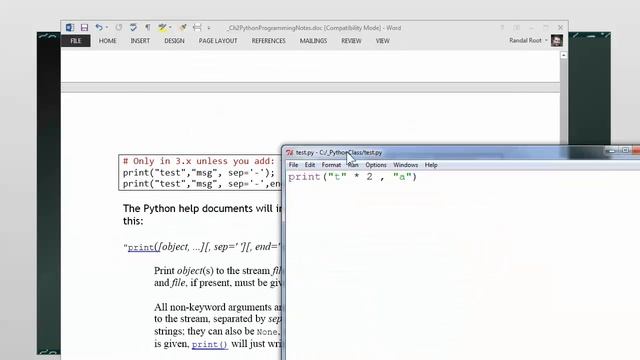Viewport: 640px width, 360px height.
Task: Open the Randal Root account dropdown arrow
Action: click(x=546, y=40)
